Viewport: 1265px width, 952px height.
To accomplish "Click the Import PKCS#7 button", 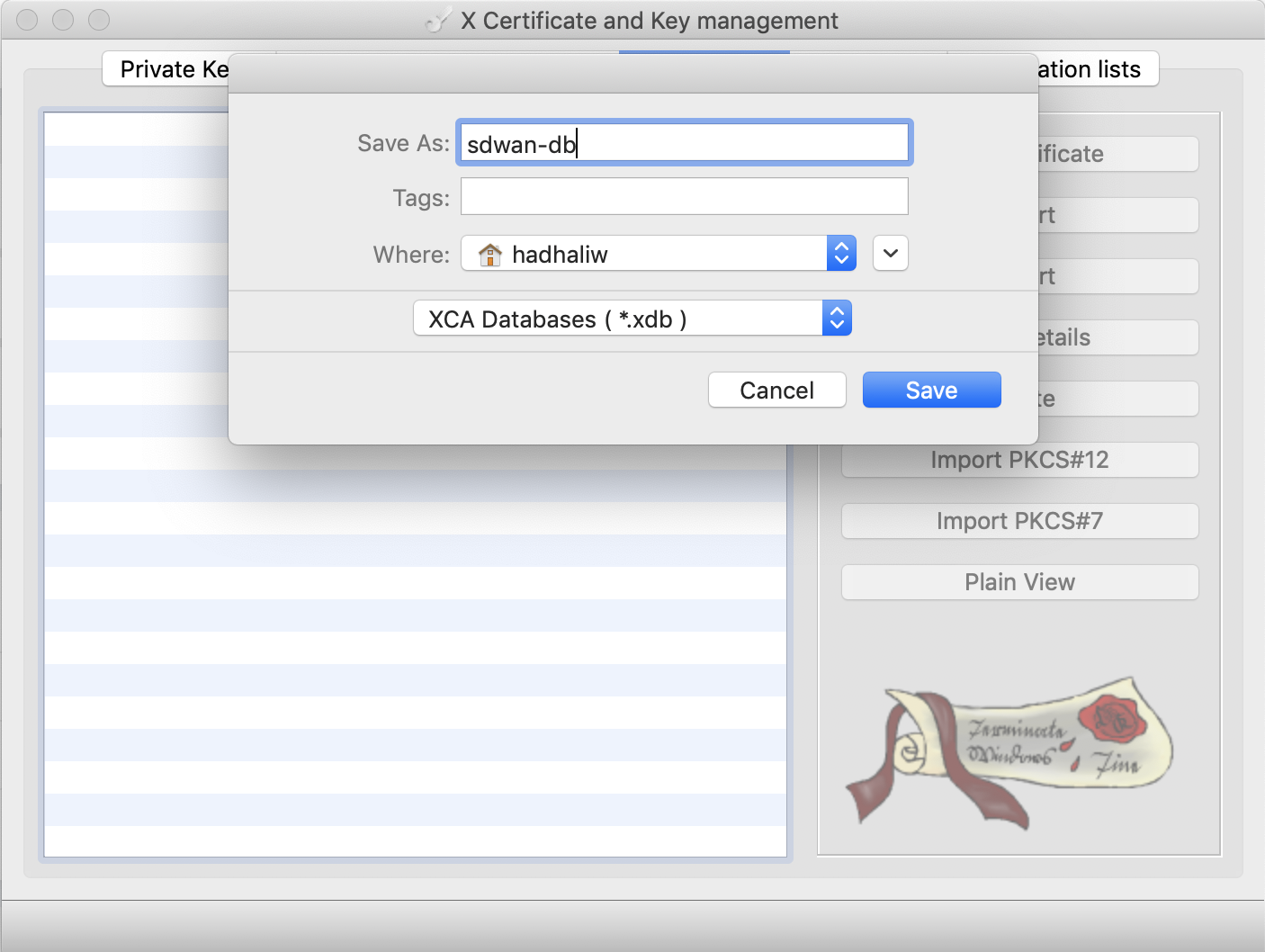I will 1019,521.
